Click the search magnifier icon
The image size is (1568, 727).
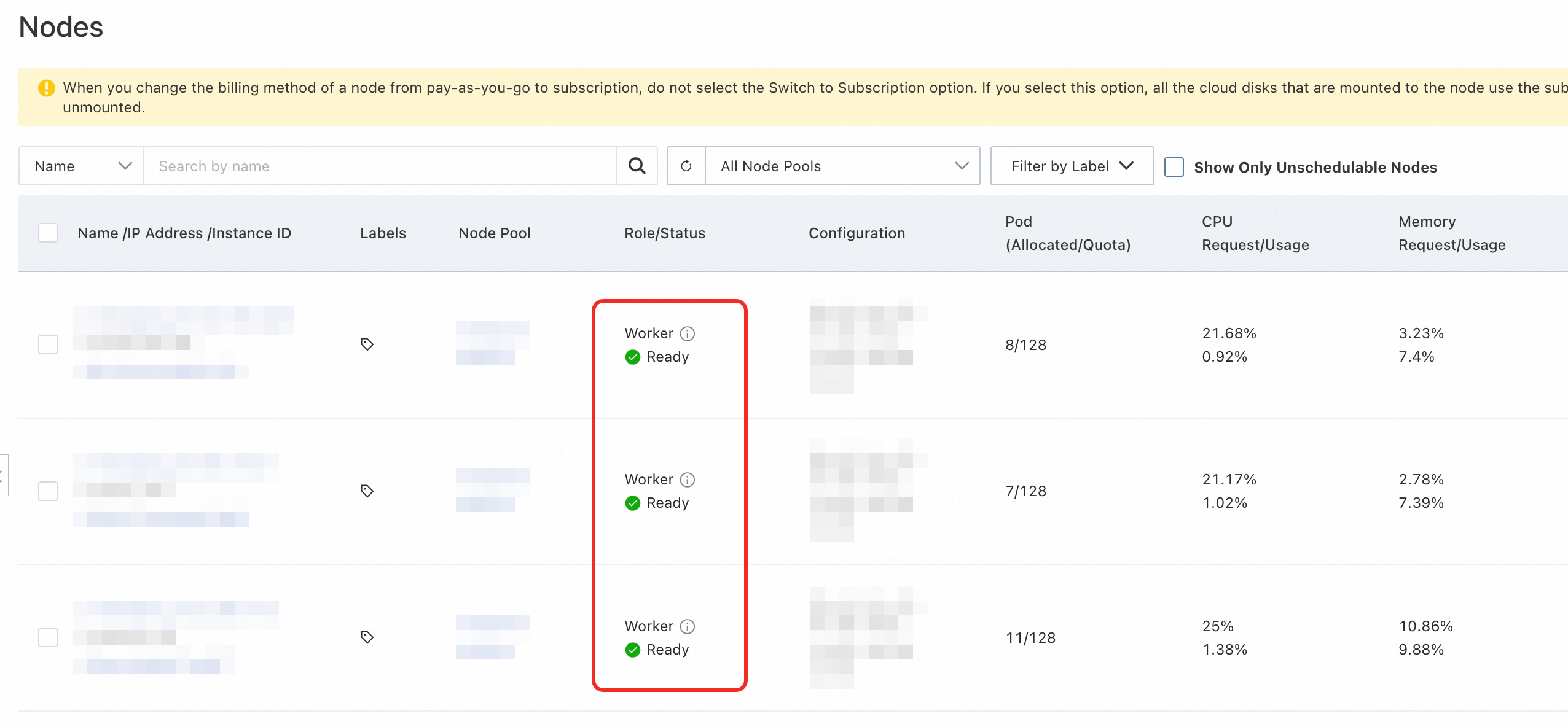[x=637, y=166]
